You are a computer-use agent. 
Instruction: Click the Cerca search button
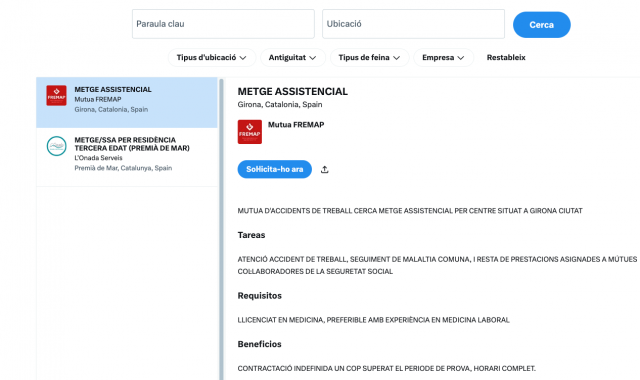click(542, 25)
